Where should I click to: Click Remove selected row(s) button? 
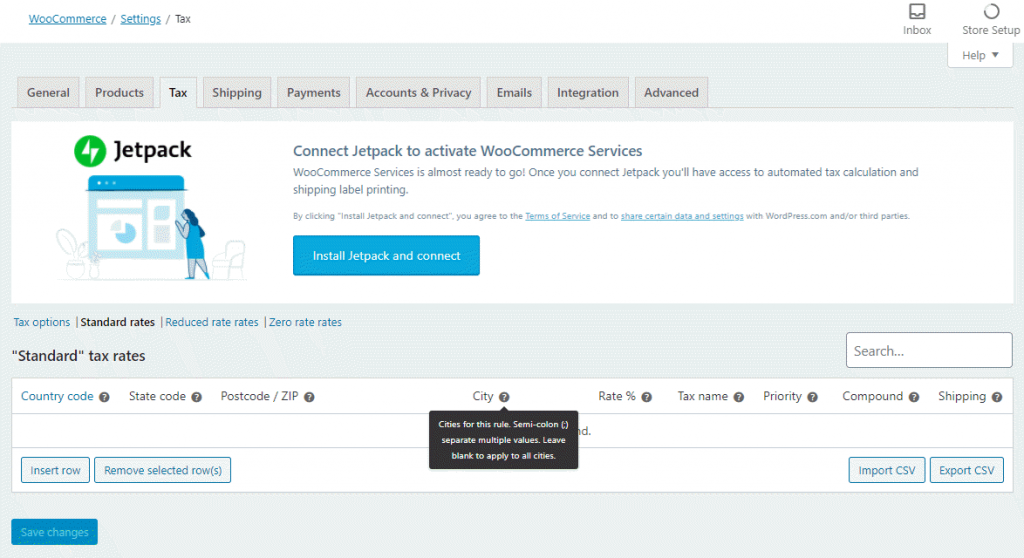(x=163, y=470)
